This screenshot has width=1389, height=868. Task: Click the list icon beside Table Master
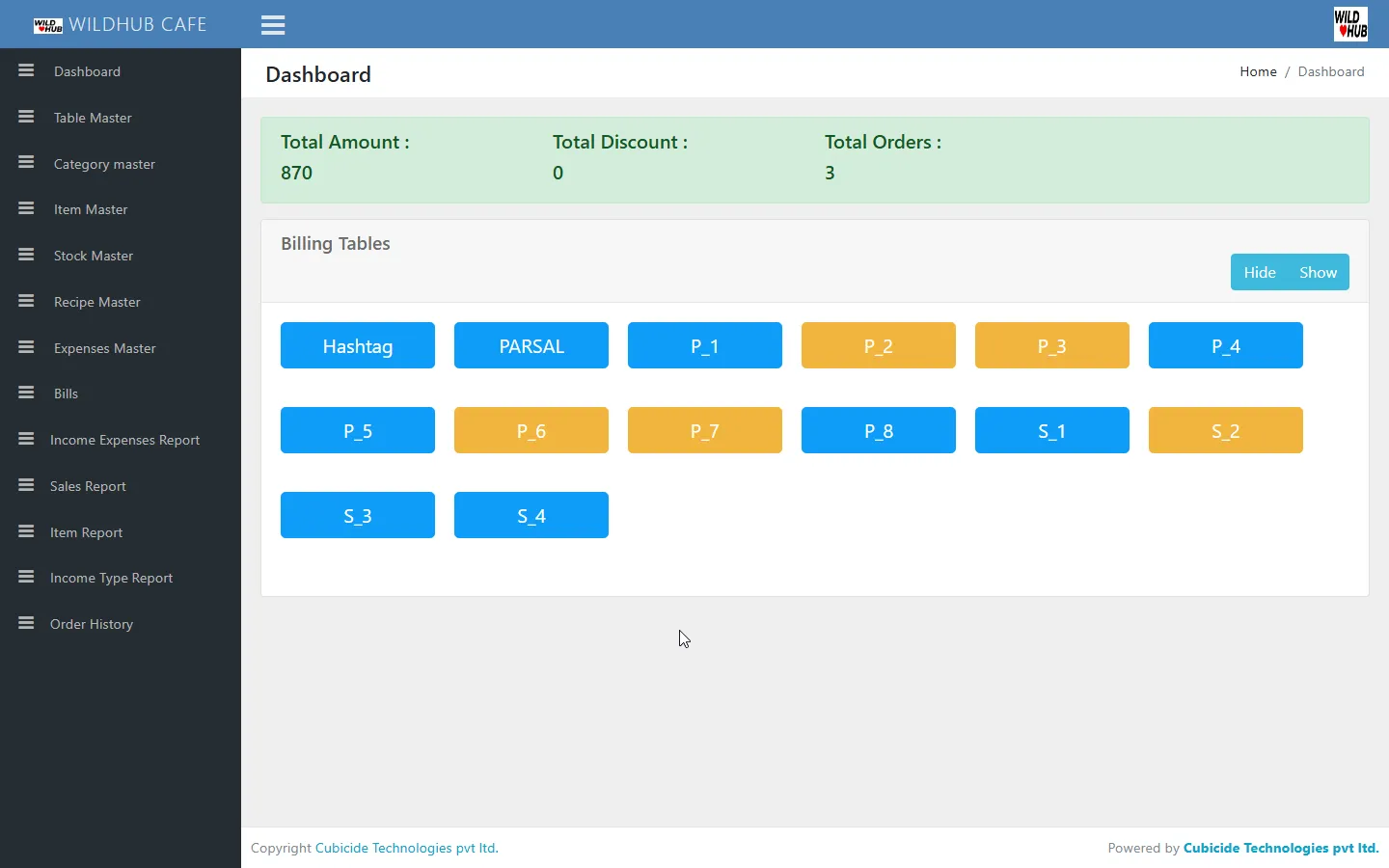(26, 117)
